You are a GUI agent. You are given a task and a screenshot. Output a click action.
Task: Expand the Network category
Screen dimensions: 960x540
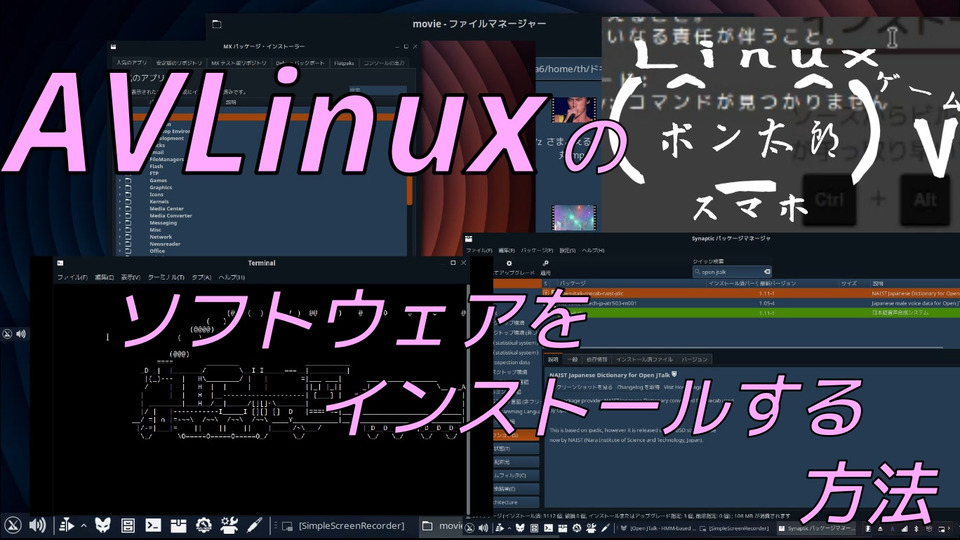119,237
